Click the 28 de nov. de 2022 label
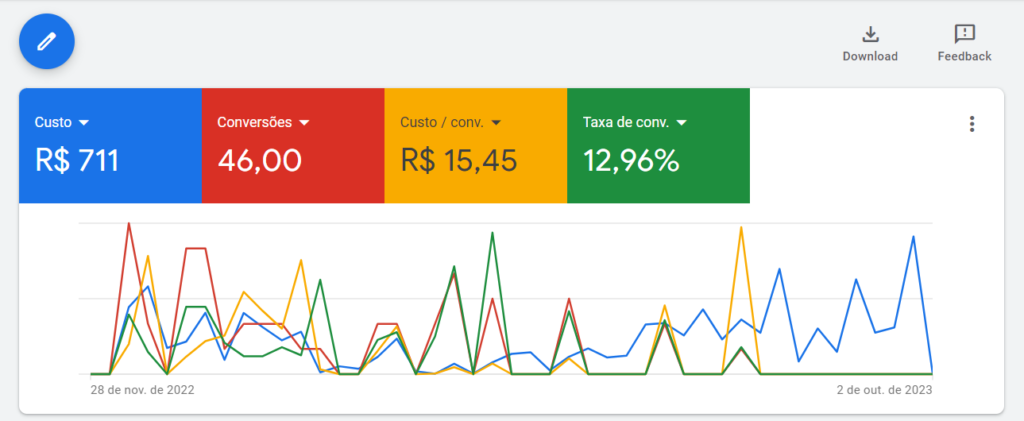The height and width of the screenshot is (421, 1024). coord(142,390)
